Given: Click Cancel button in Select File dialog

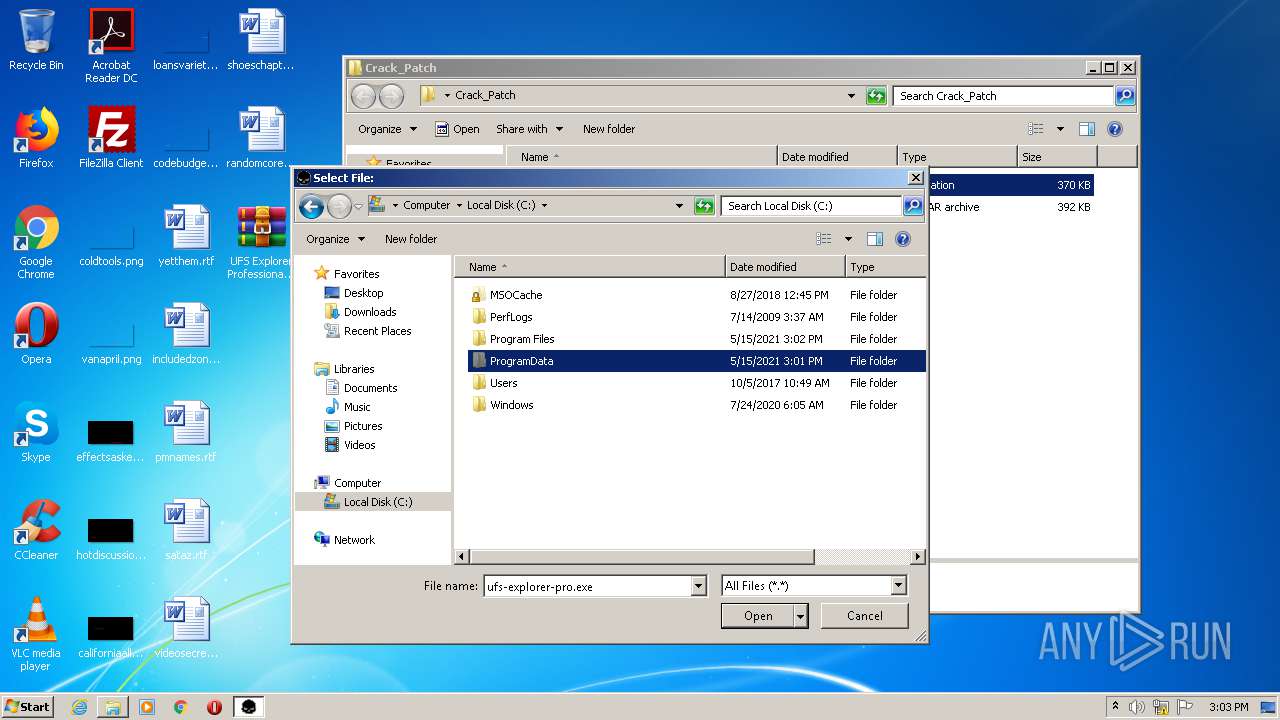Looking at the screenshot, I should pyautogui.click(x=864, y=616).
